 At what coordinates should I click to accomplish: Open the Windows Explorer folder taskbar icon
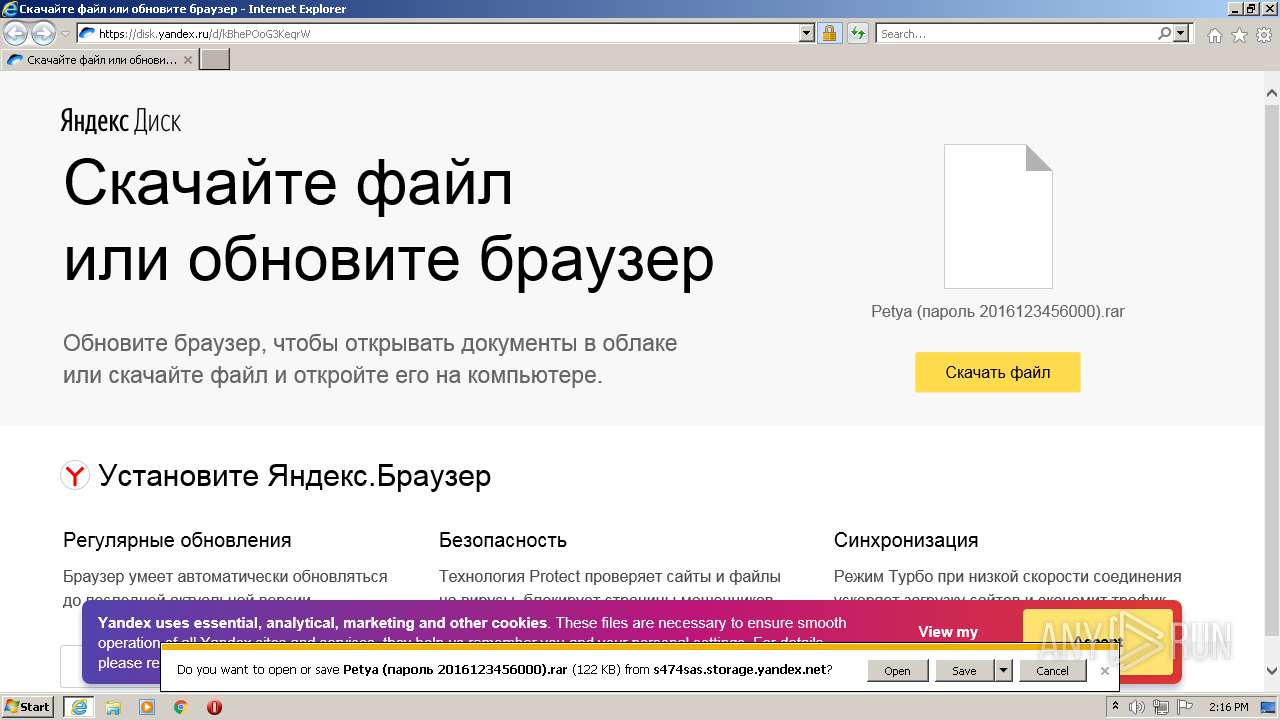pyautogui.click(x=113, y=707)
